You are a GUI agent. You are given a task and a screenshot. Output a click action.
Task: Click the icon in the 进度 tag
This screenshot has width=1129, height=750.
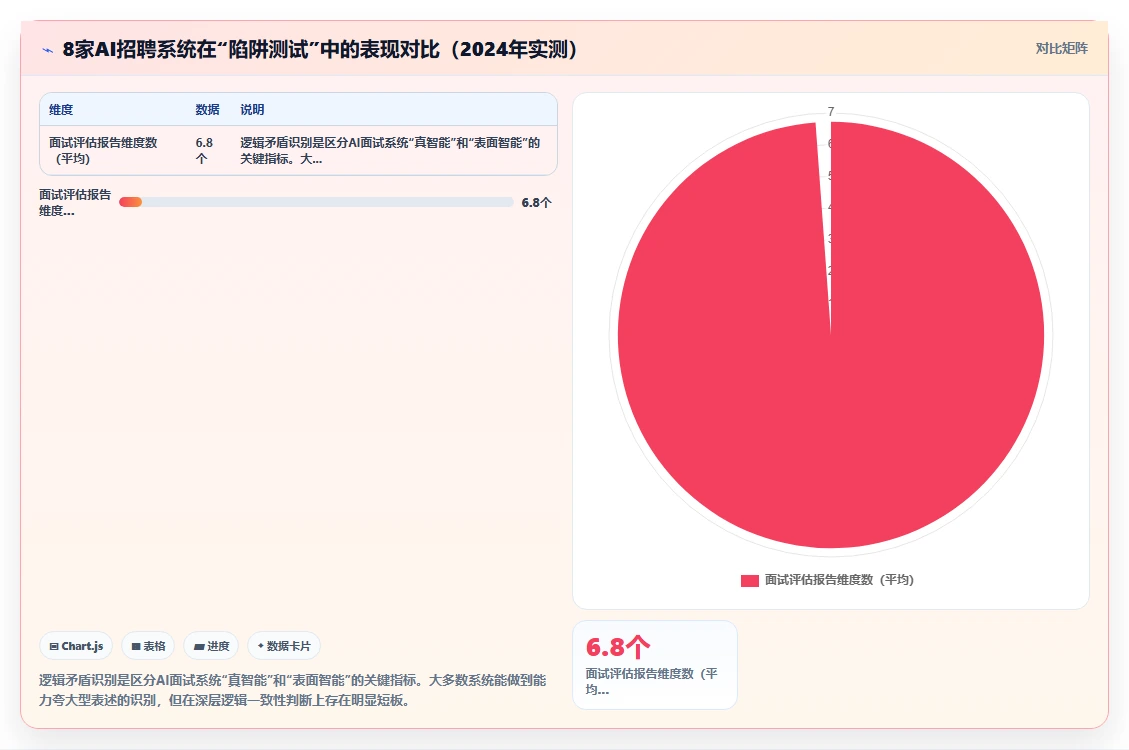[199, 646]
